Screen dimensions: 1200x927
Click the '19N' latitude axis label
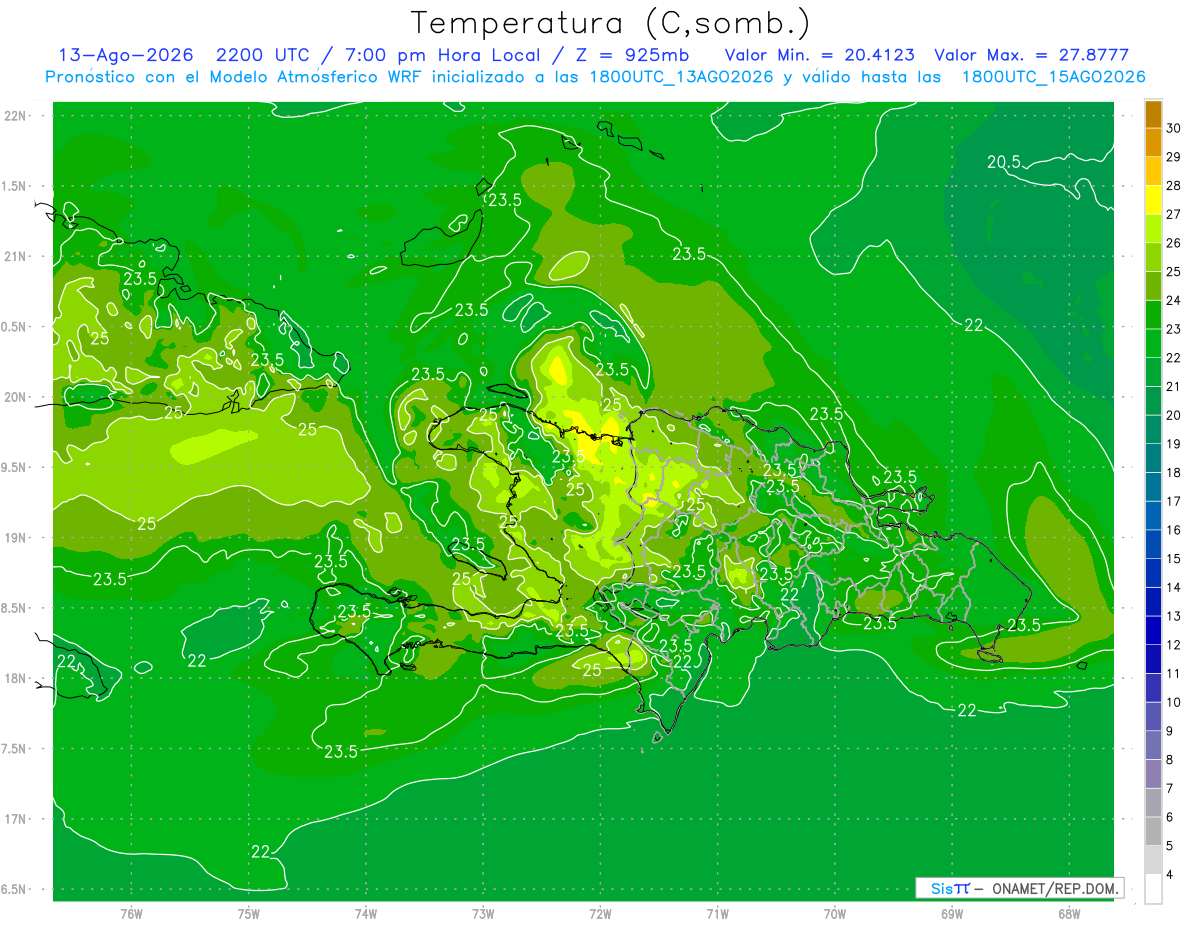(16, 538)
